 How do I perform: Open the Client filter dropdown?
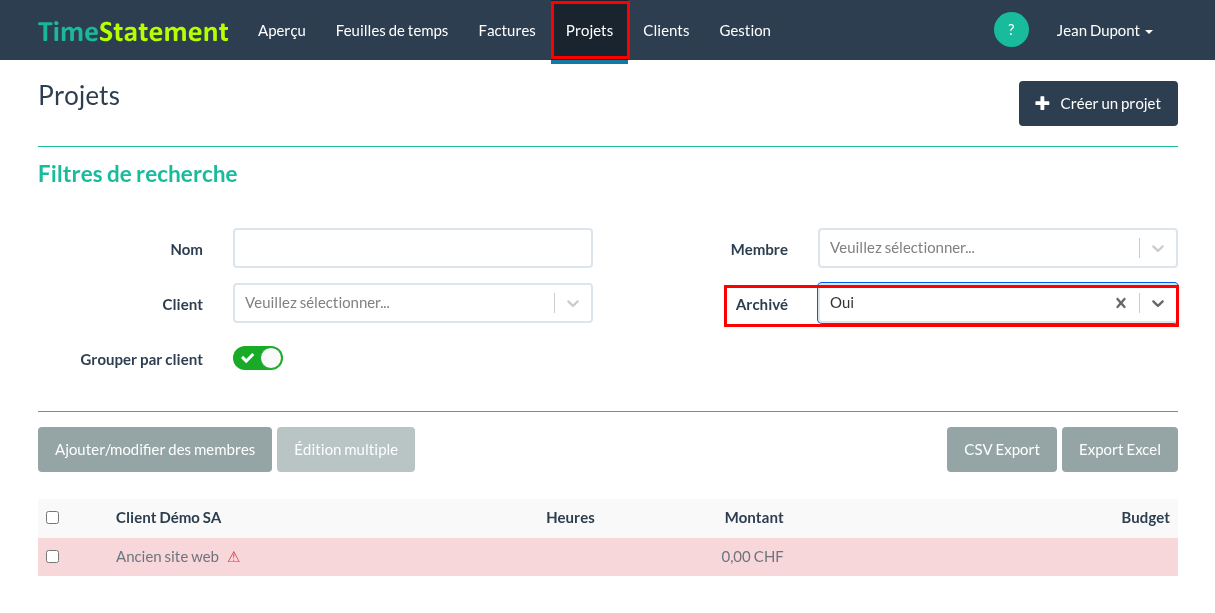coord(413,303)
